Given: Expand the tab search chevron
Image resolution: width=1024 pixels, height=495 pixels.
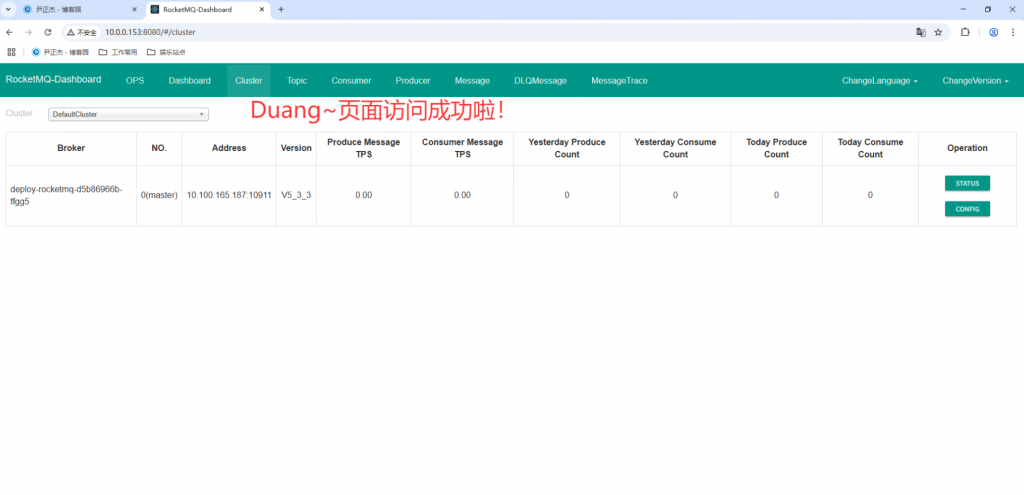Looking at the screenshot, I should pos(8,9).
